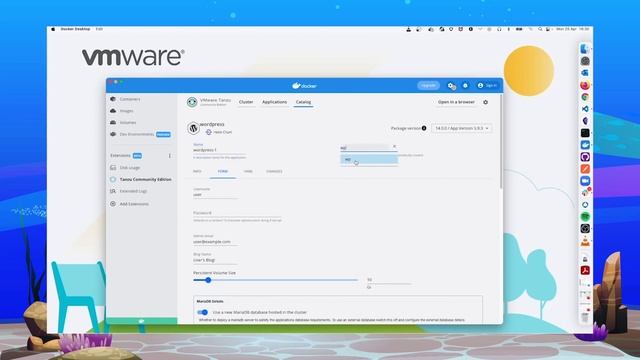Switch to the Cluster tab
640x360 pixels.
246,102
